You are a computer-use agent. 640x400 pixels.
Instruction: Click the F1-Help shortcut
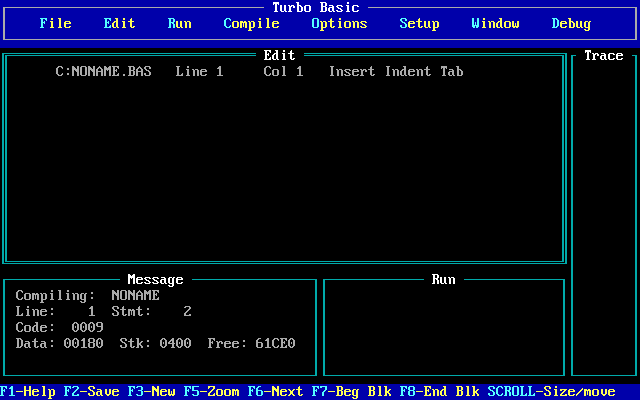28,392
